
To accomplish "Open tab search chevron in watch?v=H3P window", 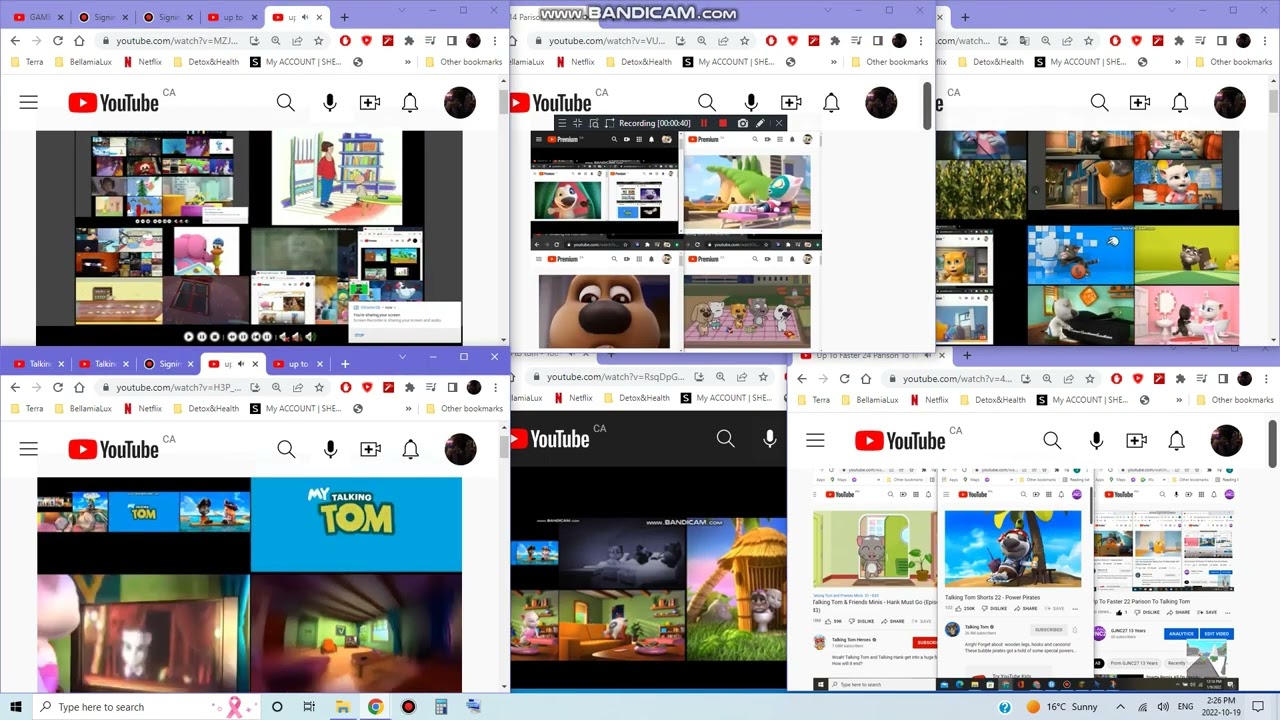I will [x=402, y=356].
